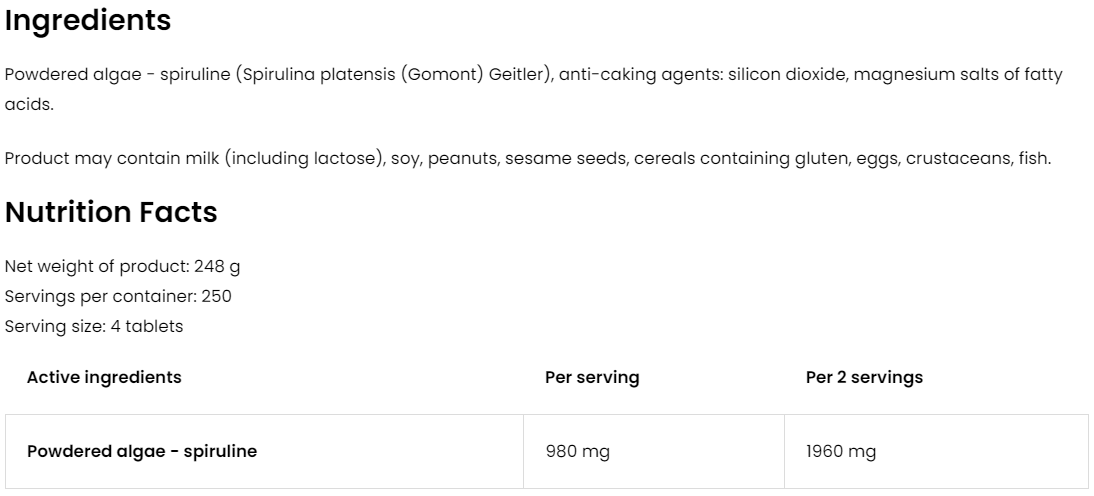The width and height of the screenshot is (1094, 496).
Task: Click the Ingredients heading
Action: point(88,21)
